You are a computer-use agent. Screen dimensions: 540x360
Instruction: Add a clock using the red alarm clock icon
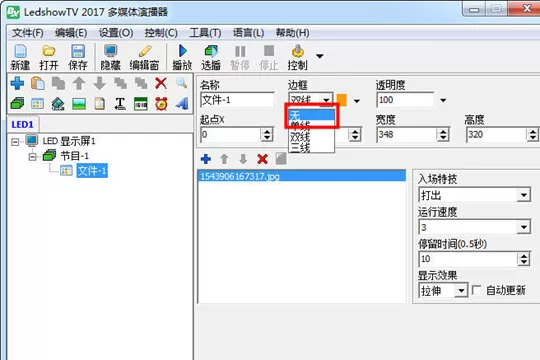161,103
